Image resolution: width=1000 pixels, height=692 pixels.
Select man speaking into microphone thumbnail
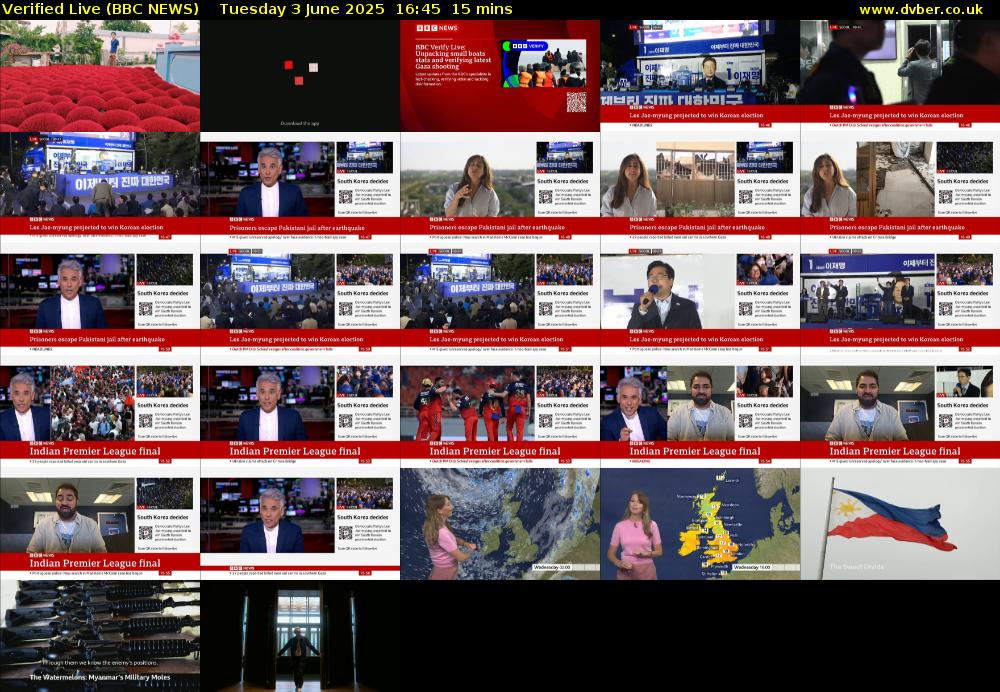coord(700,300)
